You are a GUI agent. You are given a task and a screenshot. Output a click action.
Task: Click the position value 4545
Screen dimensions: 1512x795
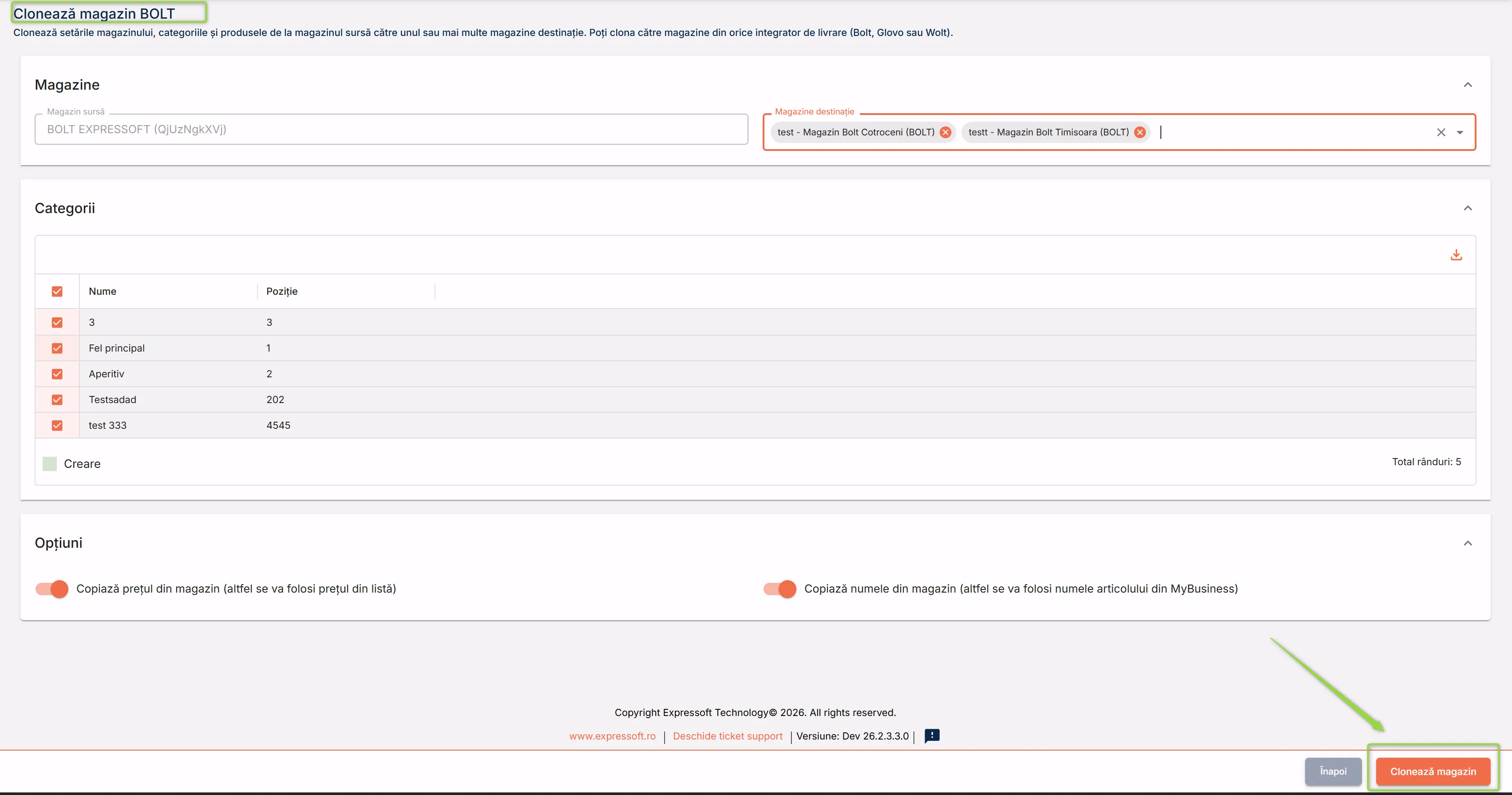(x=278, y=425)
